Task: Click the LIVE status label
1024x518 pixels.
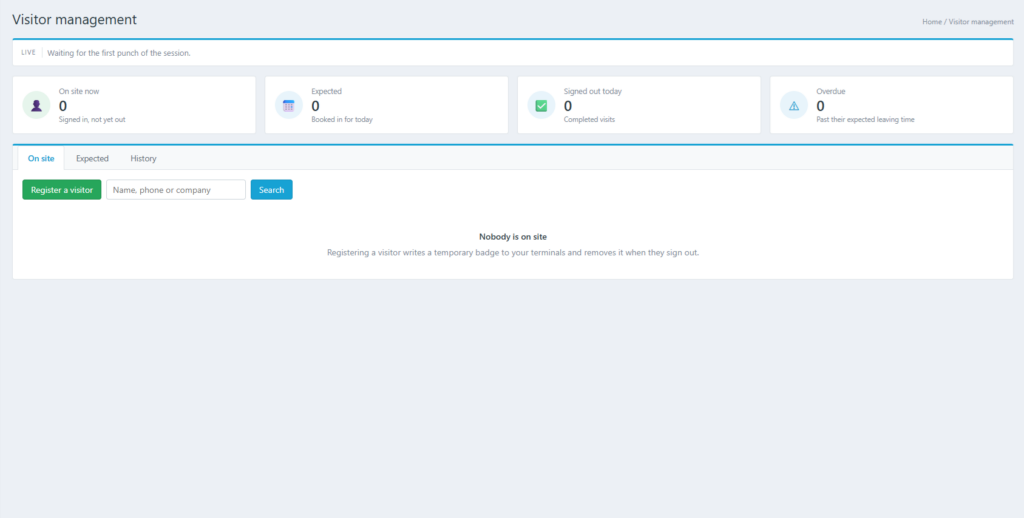Action: (x=28, y=53)
